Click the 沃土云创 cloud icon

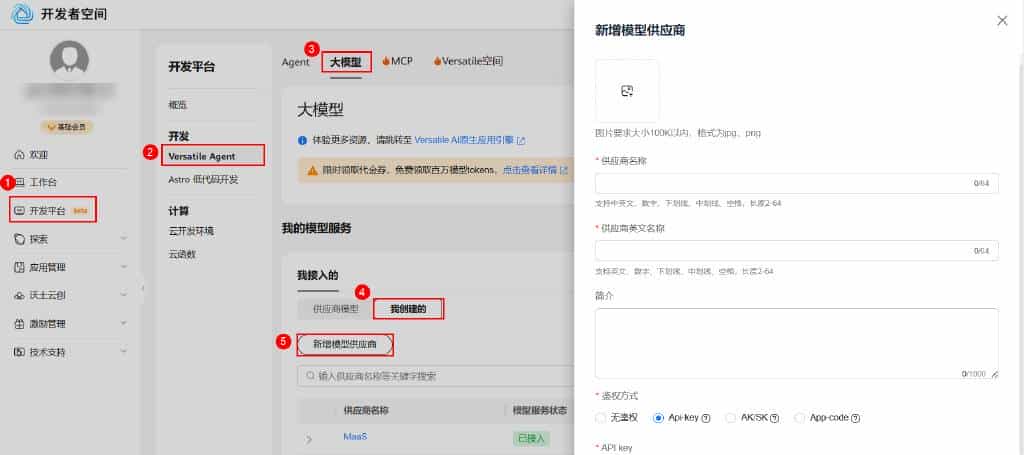click(x=19, y=295)
